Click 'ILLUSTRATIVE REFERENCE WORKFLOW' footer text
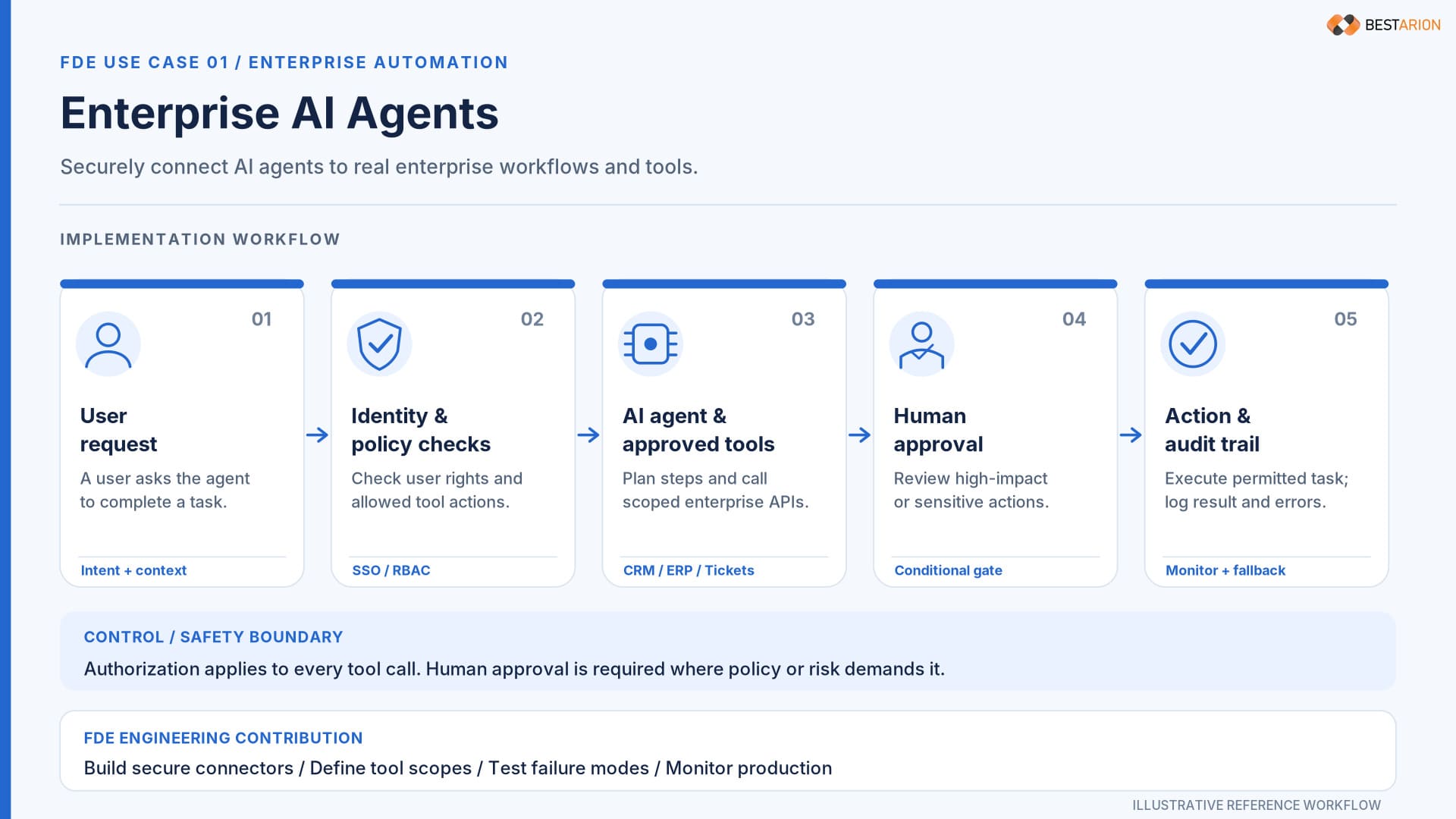Screen dimensions: 1456x819 click(x=1257, y=805)
